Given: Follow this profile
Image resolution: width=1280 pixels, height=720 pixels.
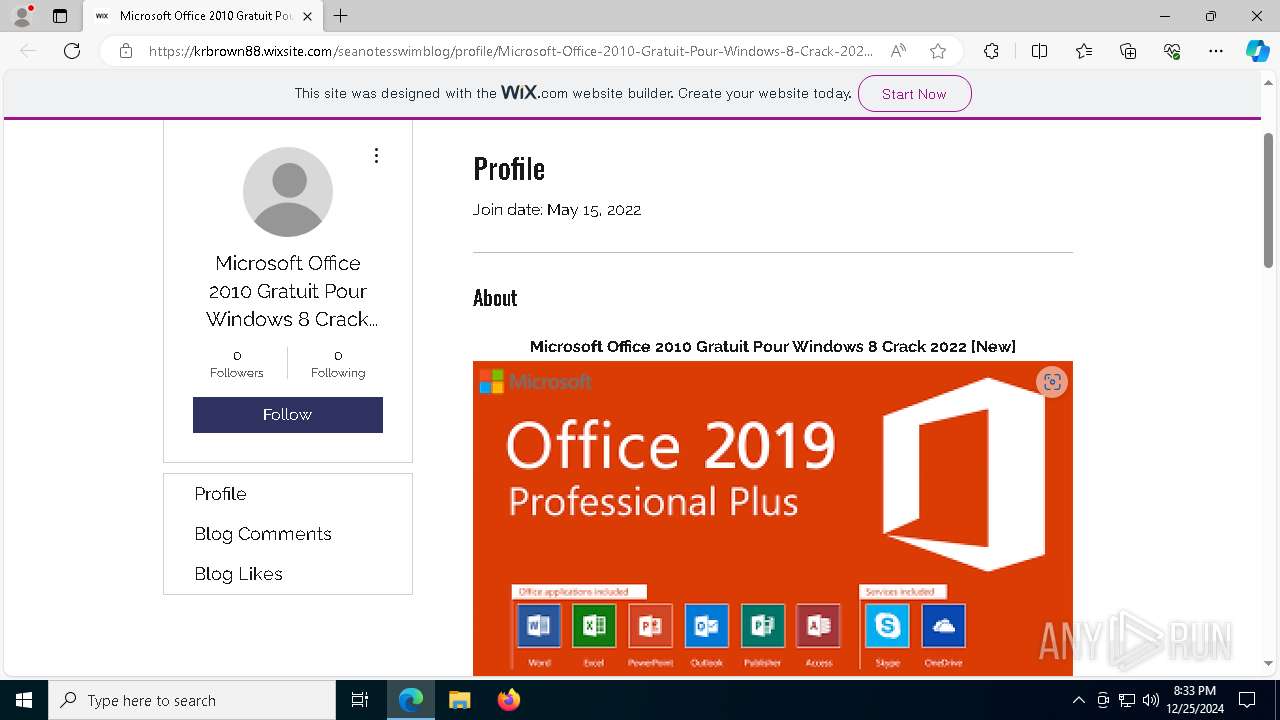Looking at the screenshot, I should 288,415.
